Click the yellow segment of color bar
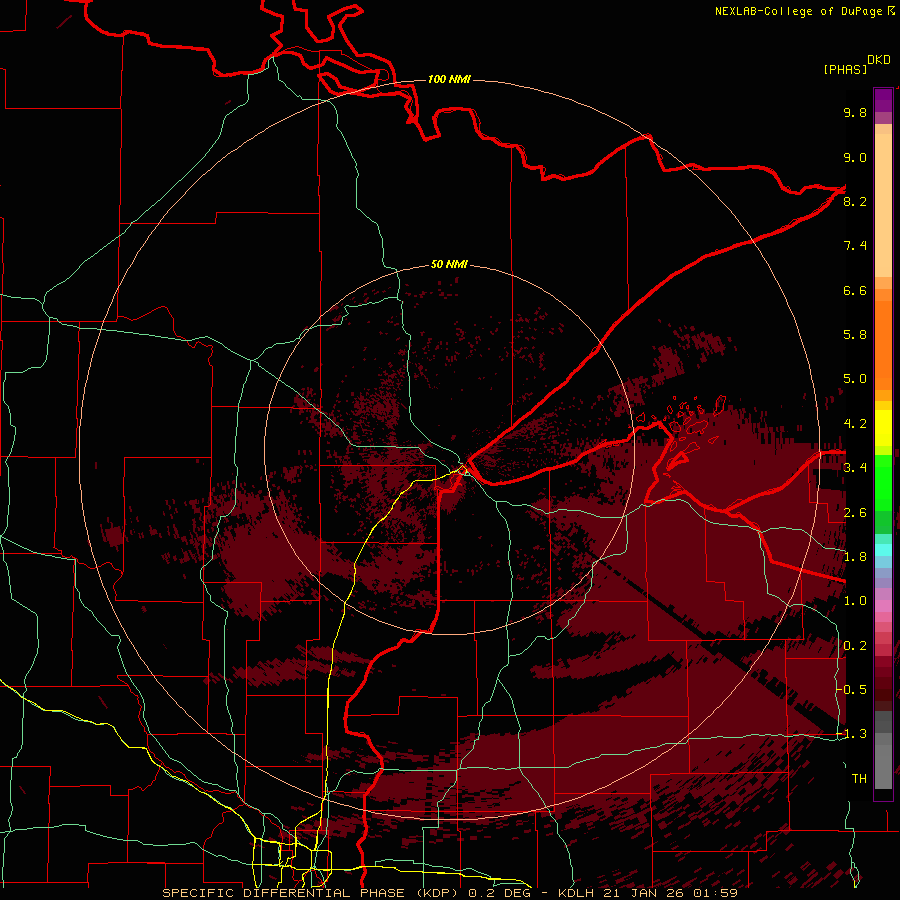Image resolution: width=900 pixels, height=900 pixels. 883,428
